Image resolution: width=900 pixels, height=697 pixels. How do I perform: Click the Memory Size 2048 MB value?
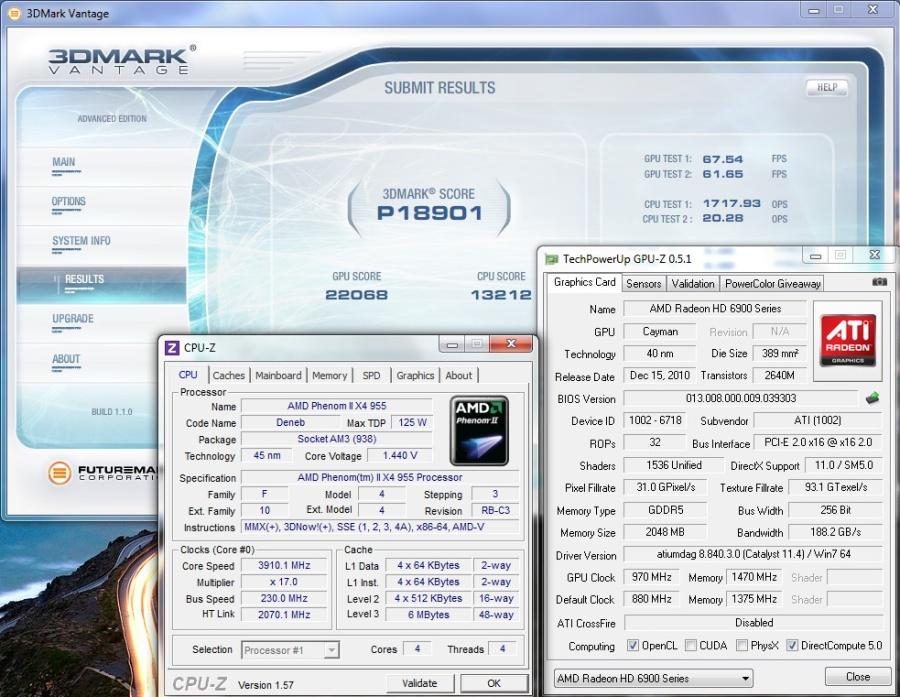(665, 532)
